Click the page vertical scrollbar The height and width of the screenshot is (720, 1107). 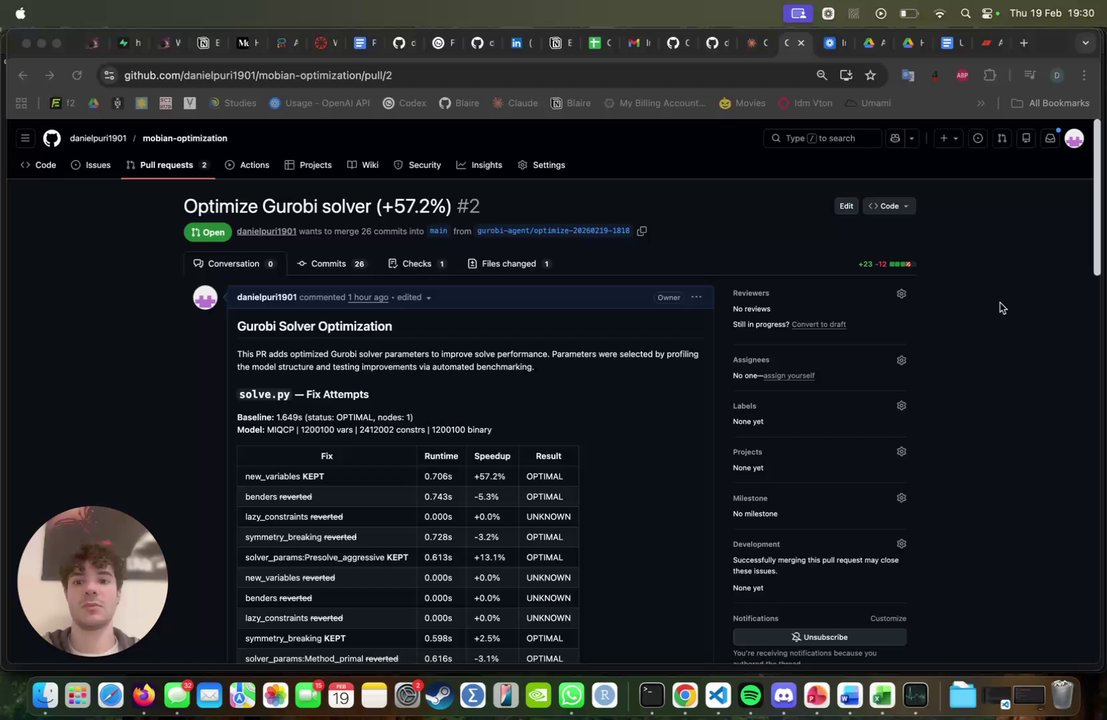(1096, 198)
